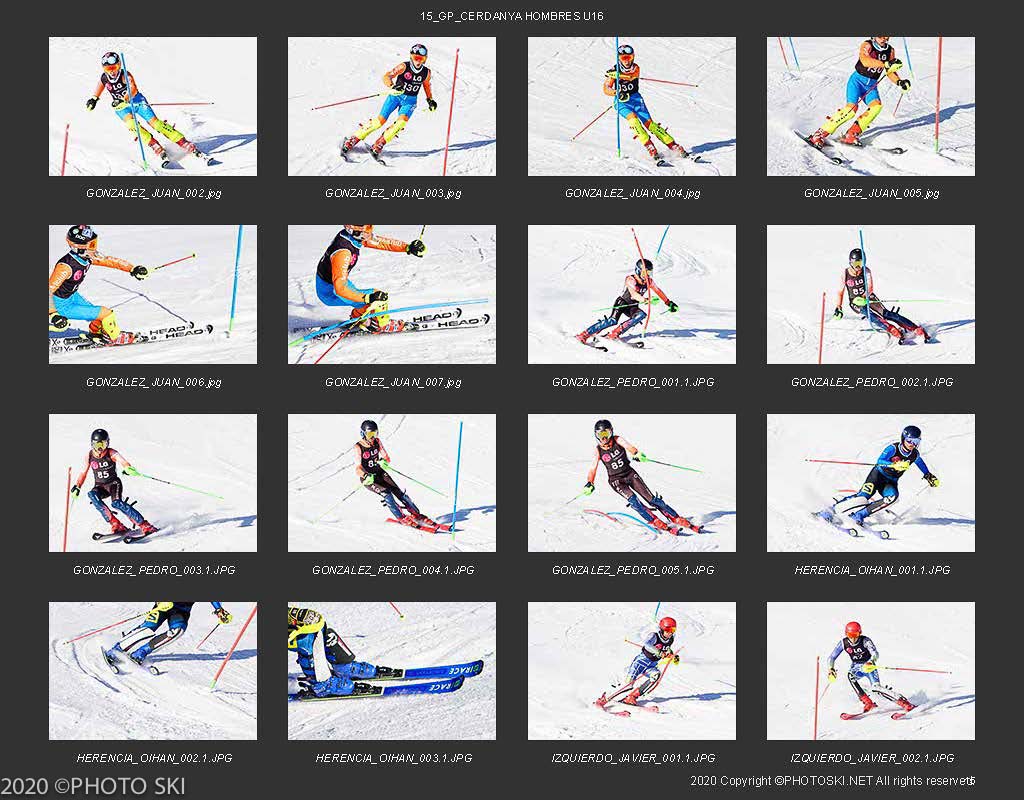Choose the GONZALEZ_JUAN_005.jpg image

point(871,106)
